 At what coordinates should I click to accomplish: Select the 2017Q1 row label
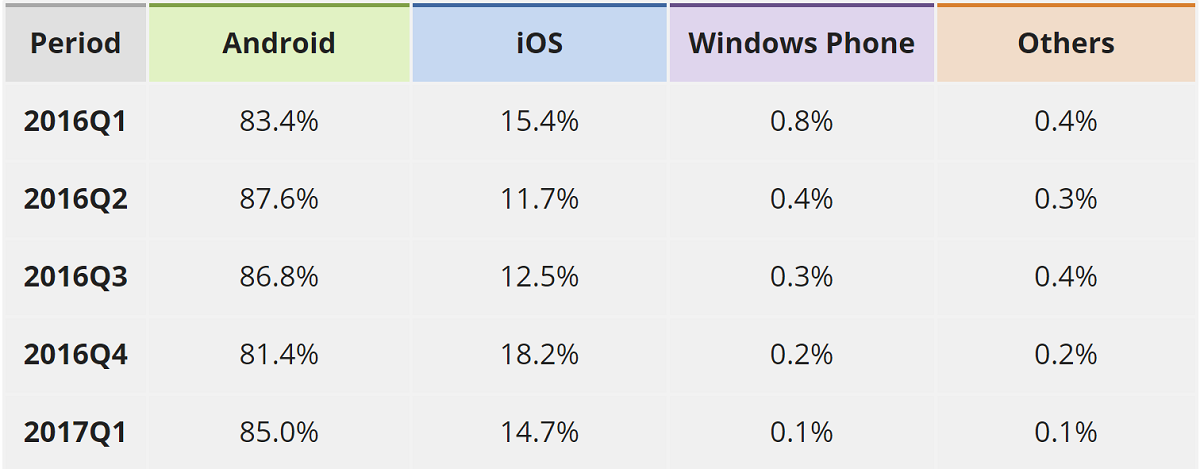(76, 433)
